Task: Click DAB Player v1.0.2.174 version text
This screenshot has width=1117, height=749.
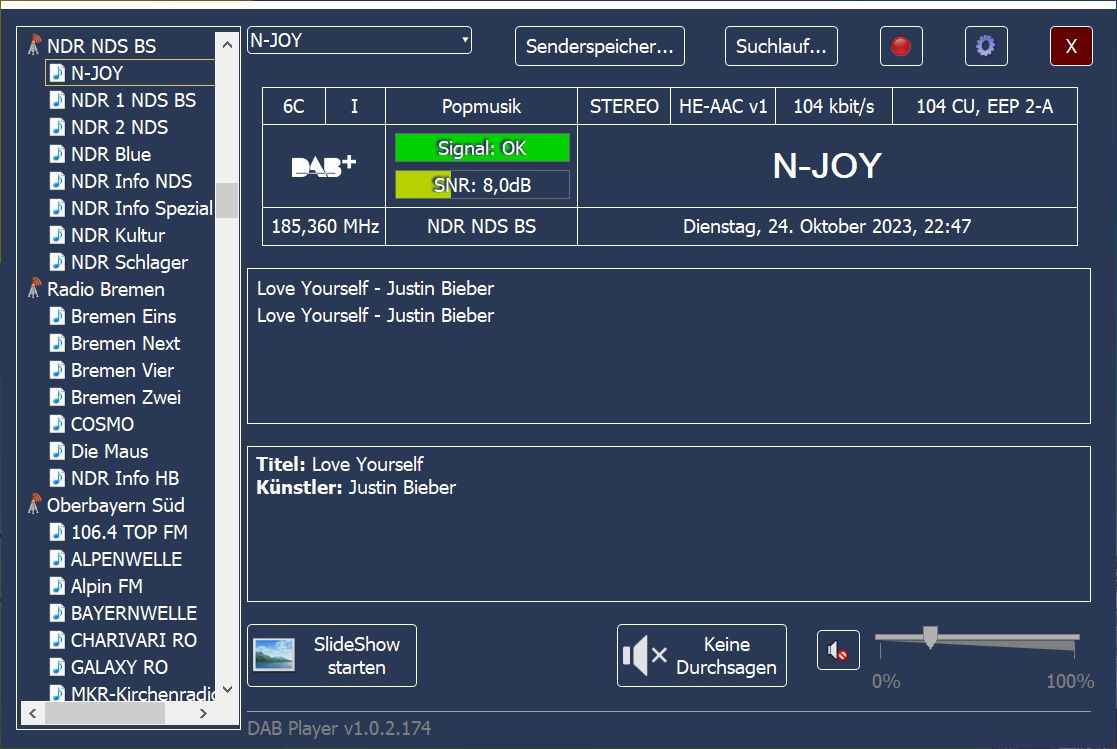Action: pos(339,728)
